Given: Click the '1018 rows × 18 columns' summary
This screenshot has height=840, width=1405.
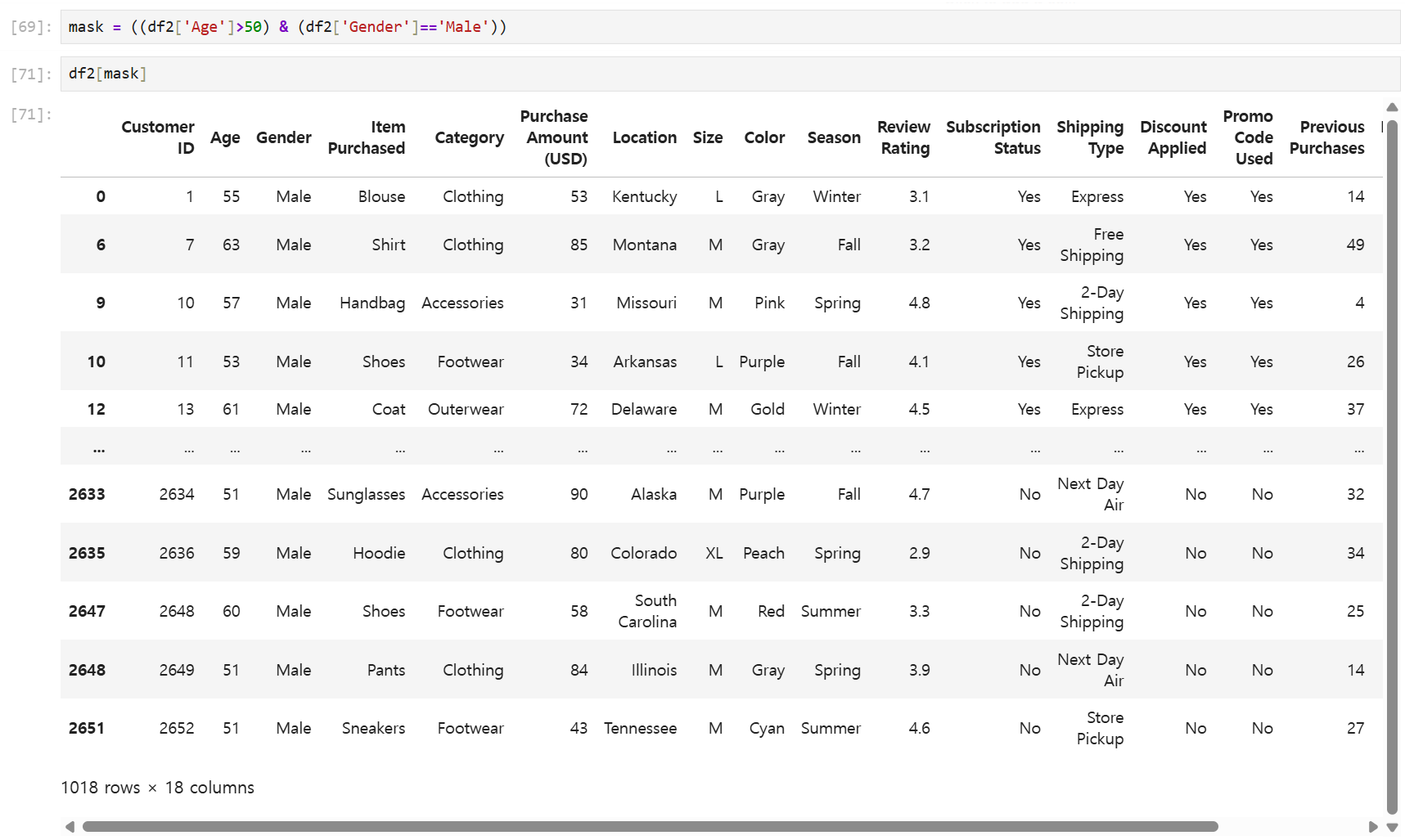Looking at the screenshot, I should 157,788.
